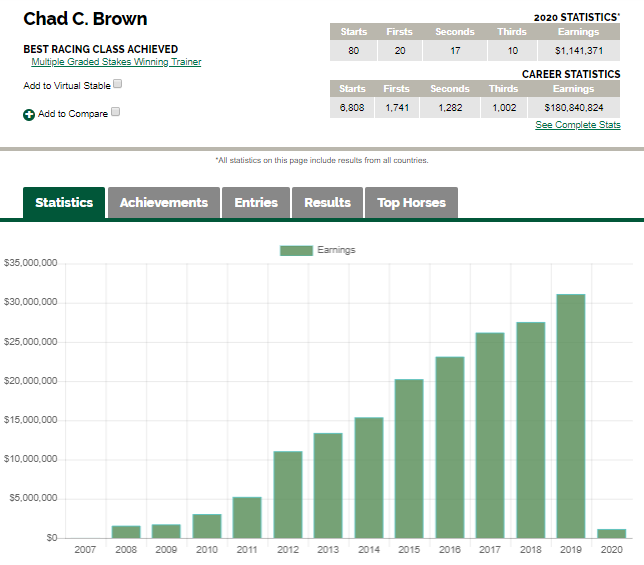Switch to the Achievements tab
The image size is (644, 565).
pos(164,202)
